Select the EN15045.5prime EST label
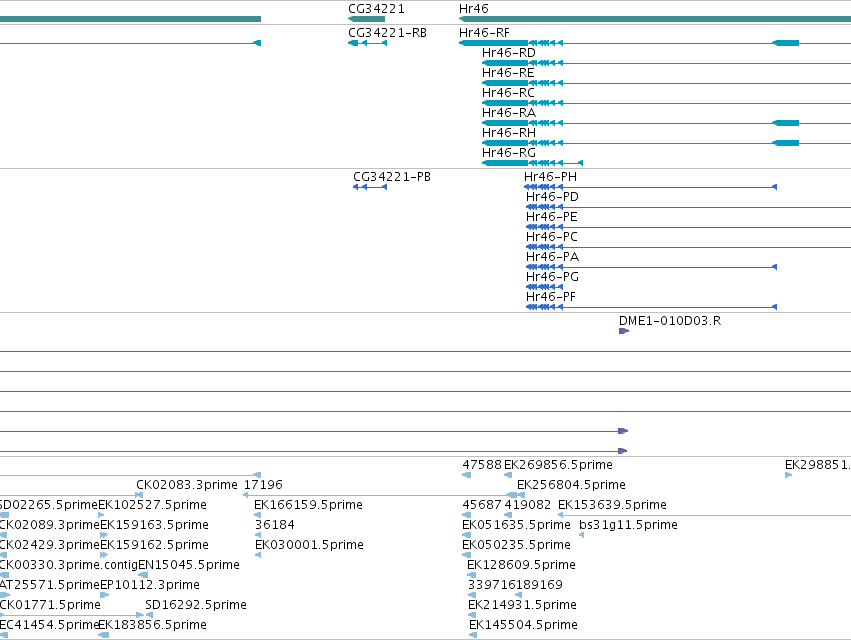851x640 pixels. point(189,565)
